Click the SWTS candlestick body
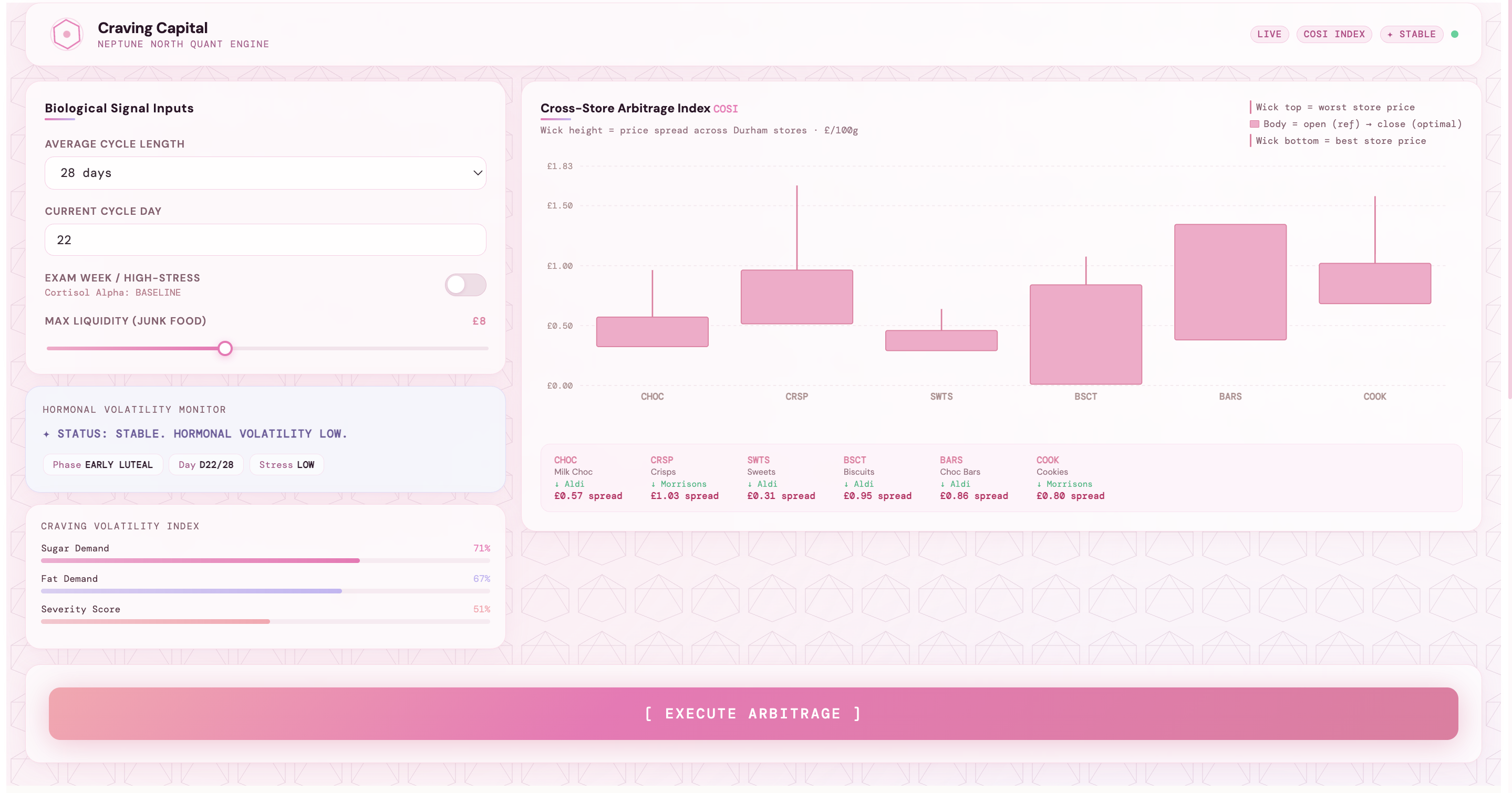Screen dimensions: 1512x793 pyautogui.click(x=941, y=341)
